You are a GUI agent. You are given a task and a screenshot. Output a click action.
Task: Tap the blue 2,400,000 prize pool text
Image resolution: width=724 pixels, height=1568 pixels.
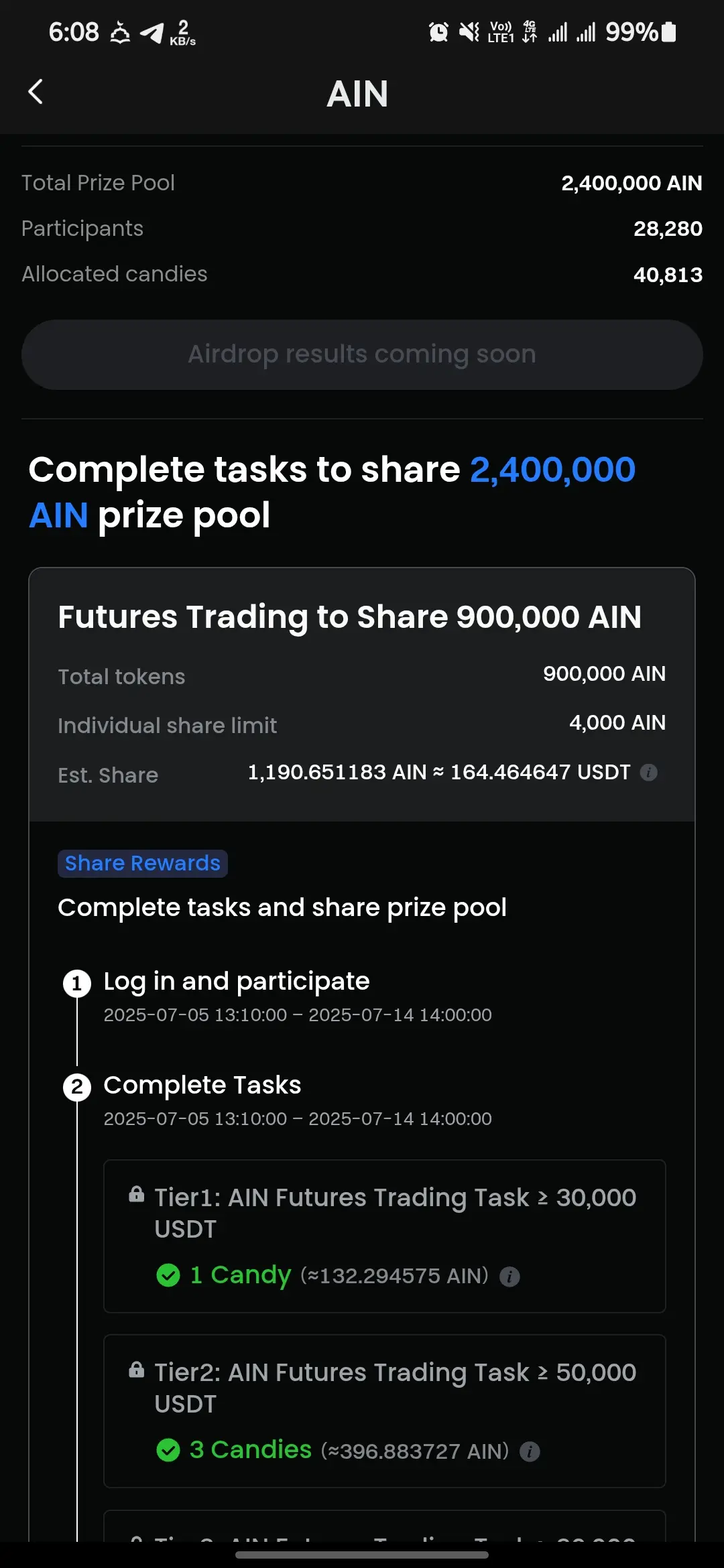pos(552,470)
